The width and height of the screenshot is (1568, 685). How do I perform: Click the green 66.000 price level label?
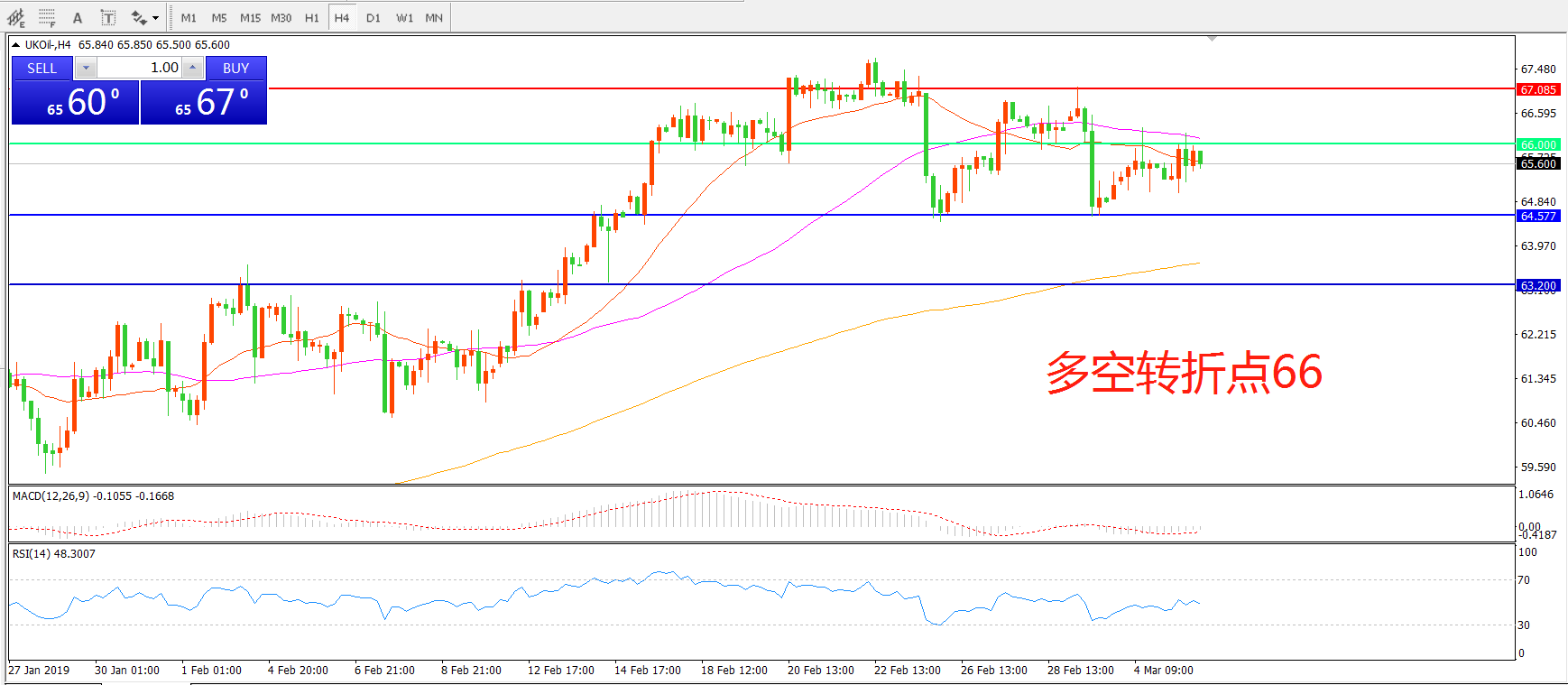pos(1537,144)
